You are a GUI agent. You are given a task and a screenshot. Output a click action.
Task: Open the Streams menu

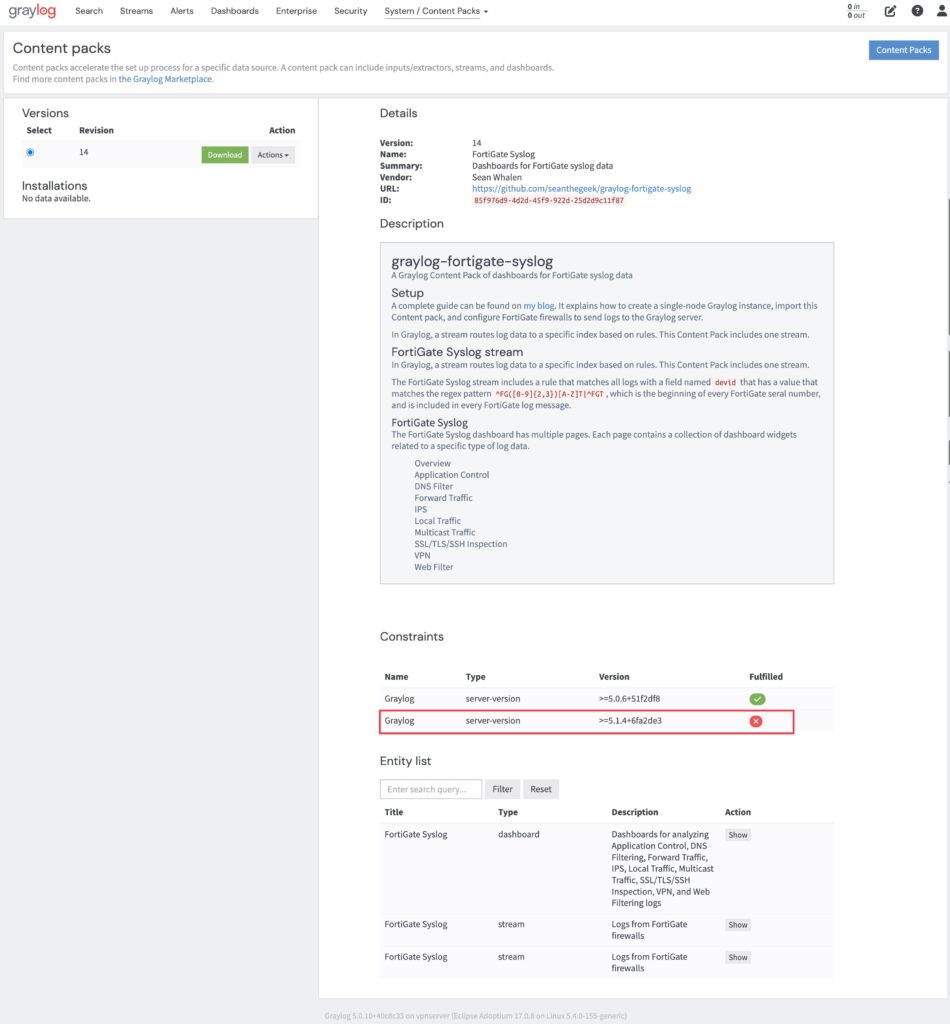click(136, 11)
